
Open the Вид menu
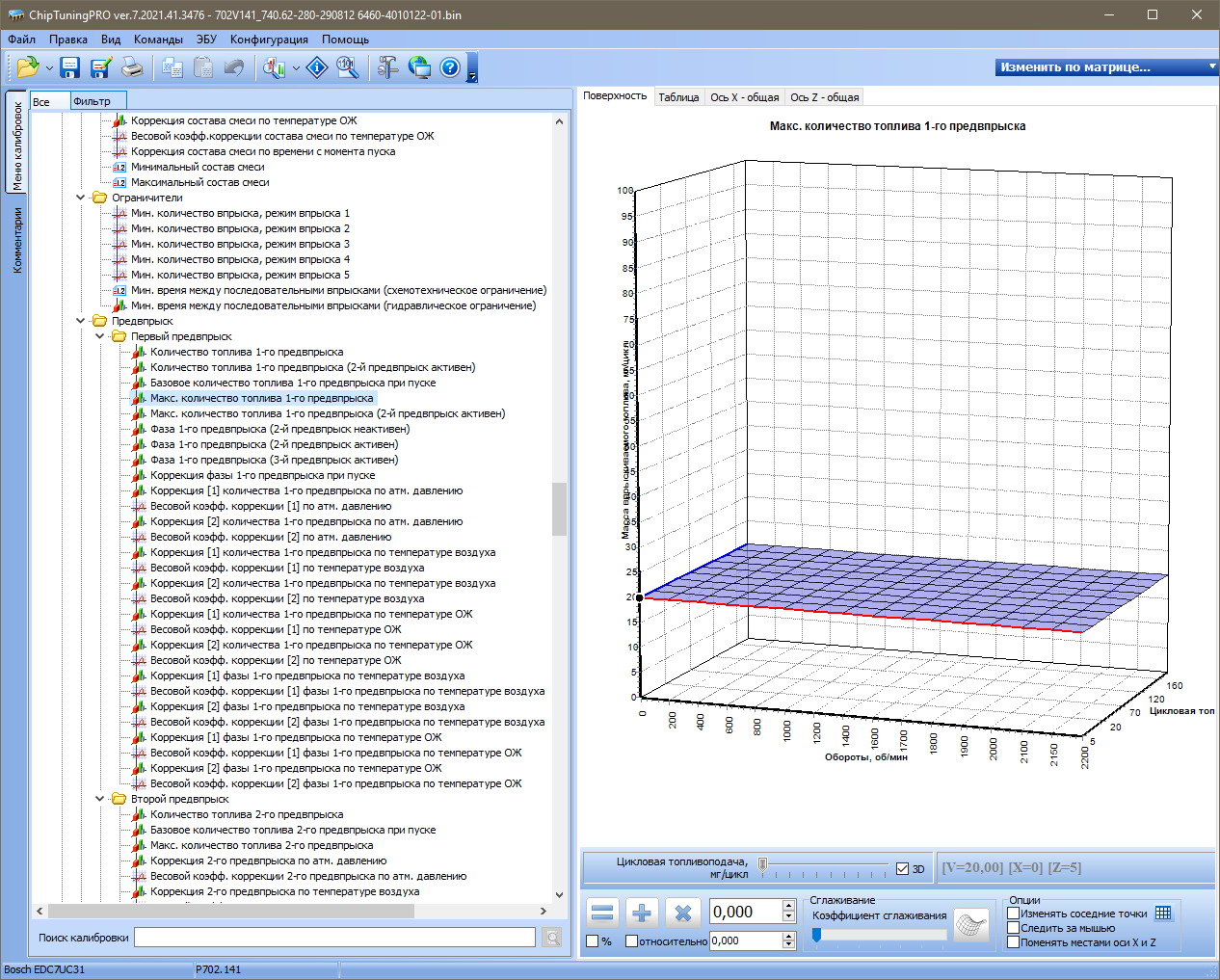coord(111,40)
